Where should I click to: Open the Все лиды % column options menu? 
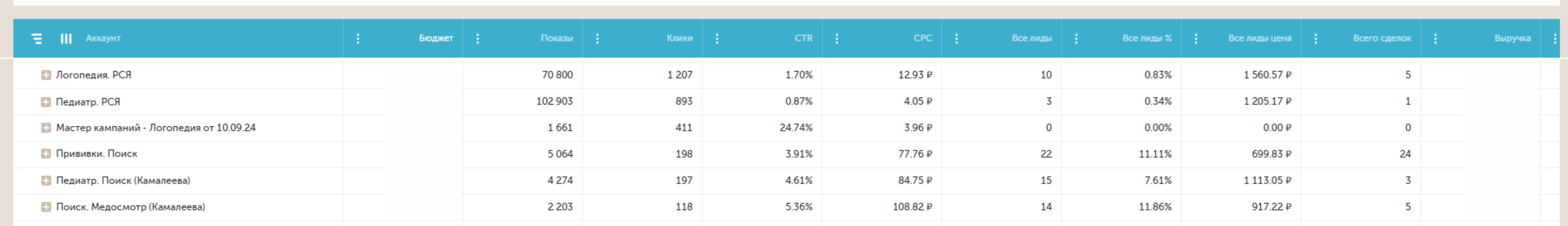point(1076,39)
